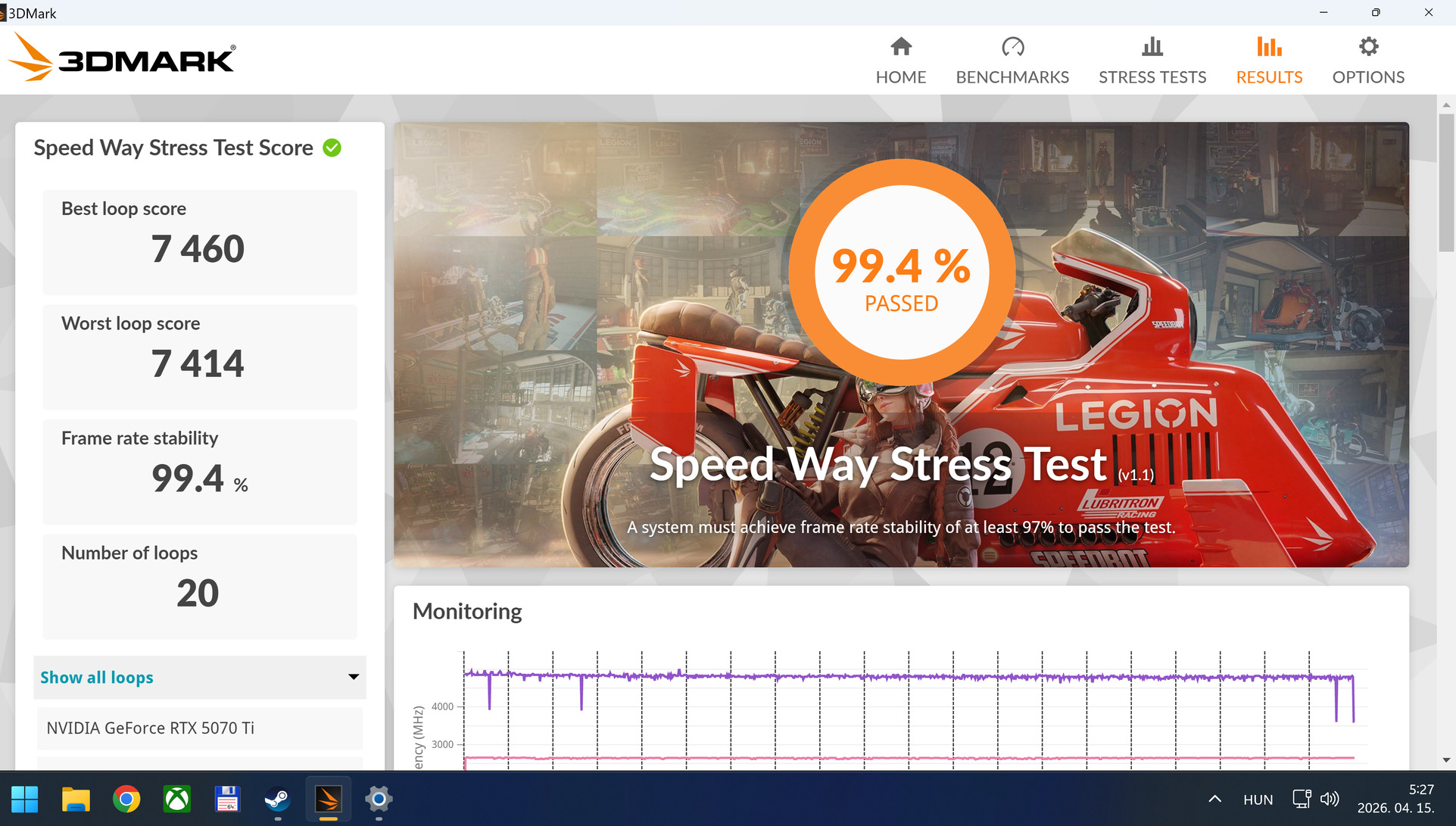Open Steam from the taskbar
The width and height of the screenshot is (1456, 826).
[x=277, y=799]
